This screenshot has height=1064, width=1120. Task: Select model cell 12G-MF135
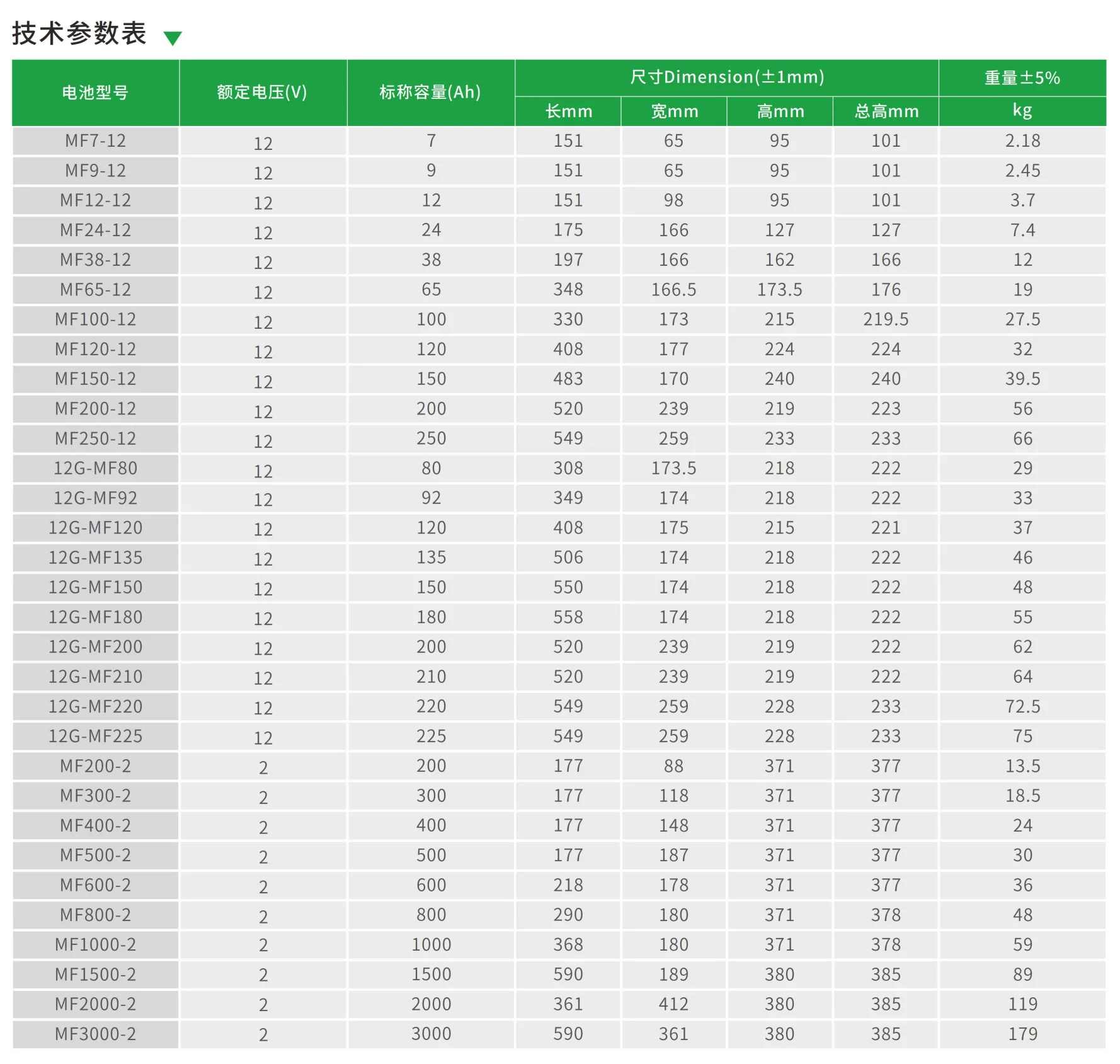96,558
